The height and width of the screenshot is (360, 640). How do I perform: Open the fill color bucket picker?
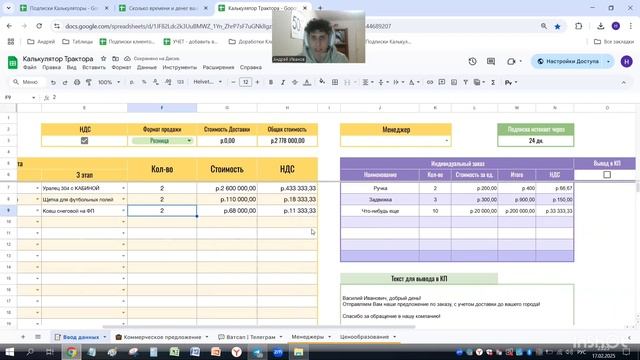tap(322, 82)
